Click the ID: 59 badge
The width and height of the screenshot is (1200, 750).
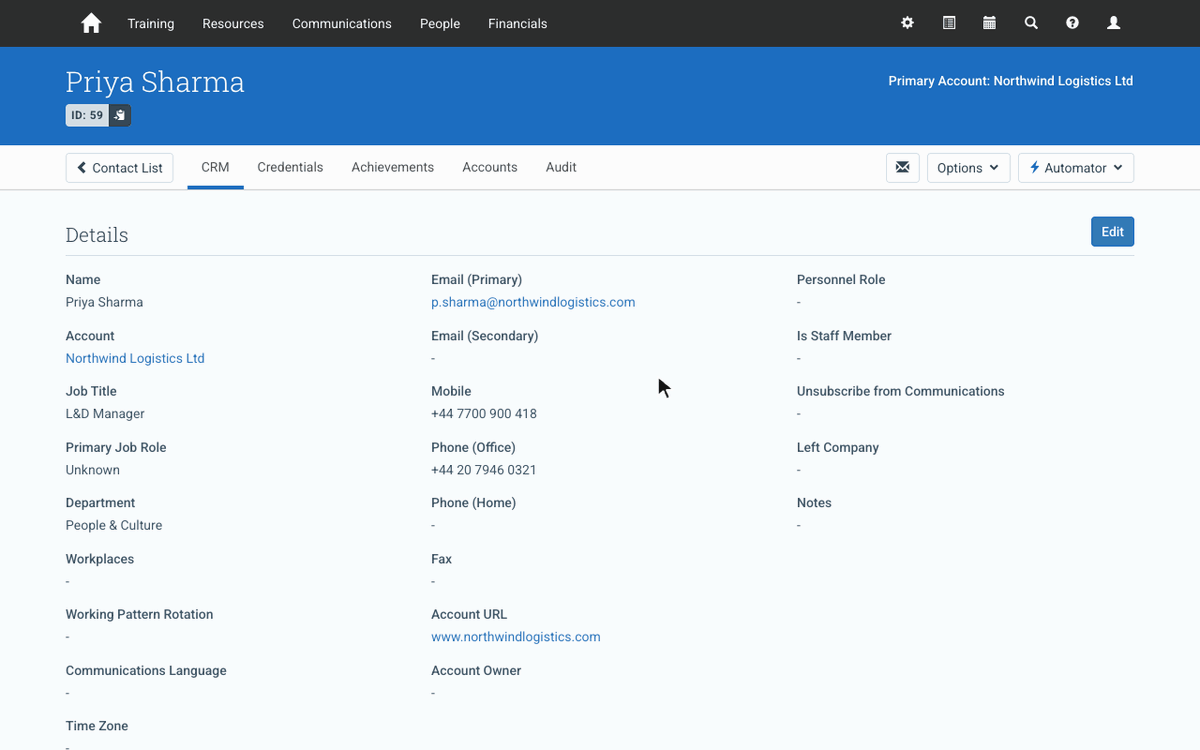click(x=87, y=115)
